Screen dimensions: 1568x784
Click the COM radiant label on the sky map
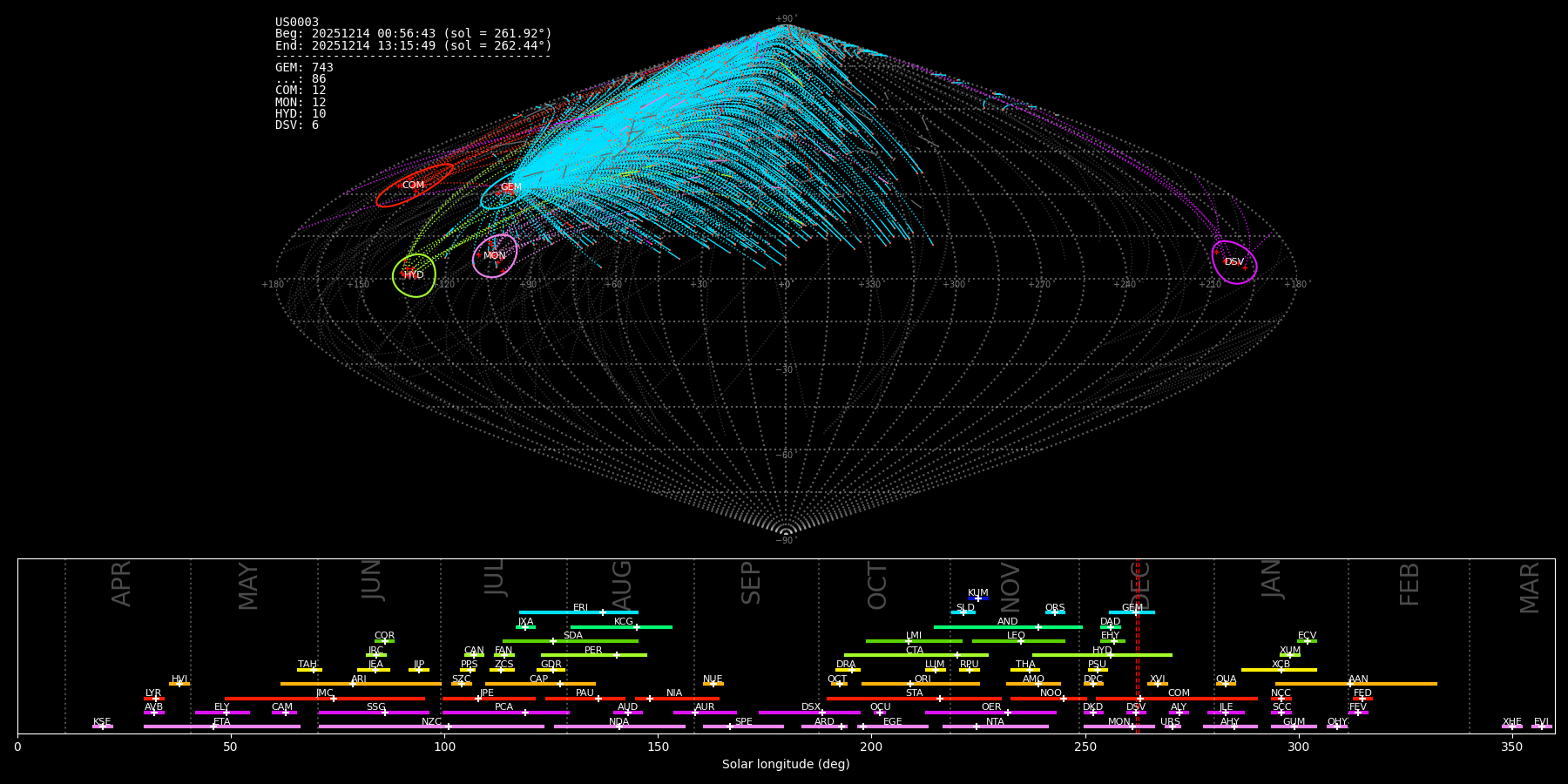pos(413,186)
